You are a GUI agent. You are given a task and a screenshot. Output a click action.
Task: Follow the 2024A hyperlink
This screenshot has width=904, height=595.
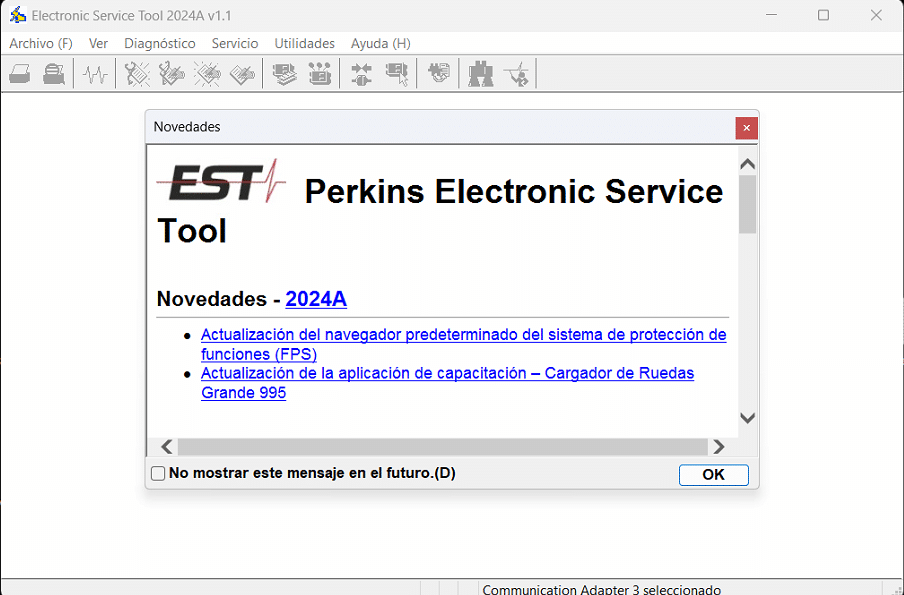tap(316, 299)
